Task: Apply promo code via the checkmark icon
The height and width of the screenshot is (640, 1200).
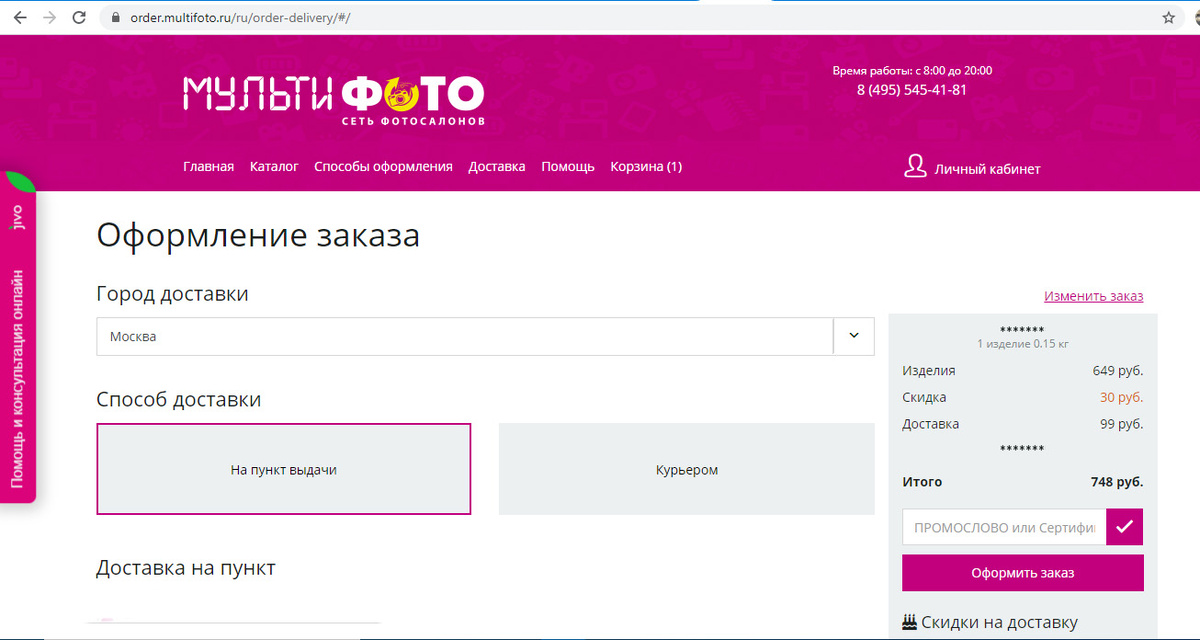Action: click(x=1124, y=527)
